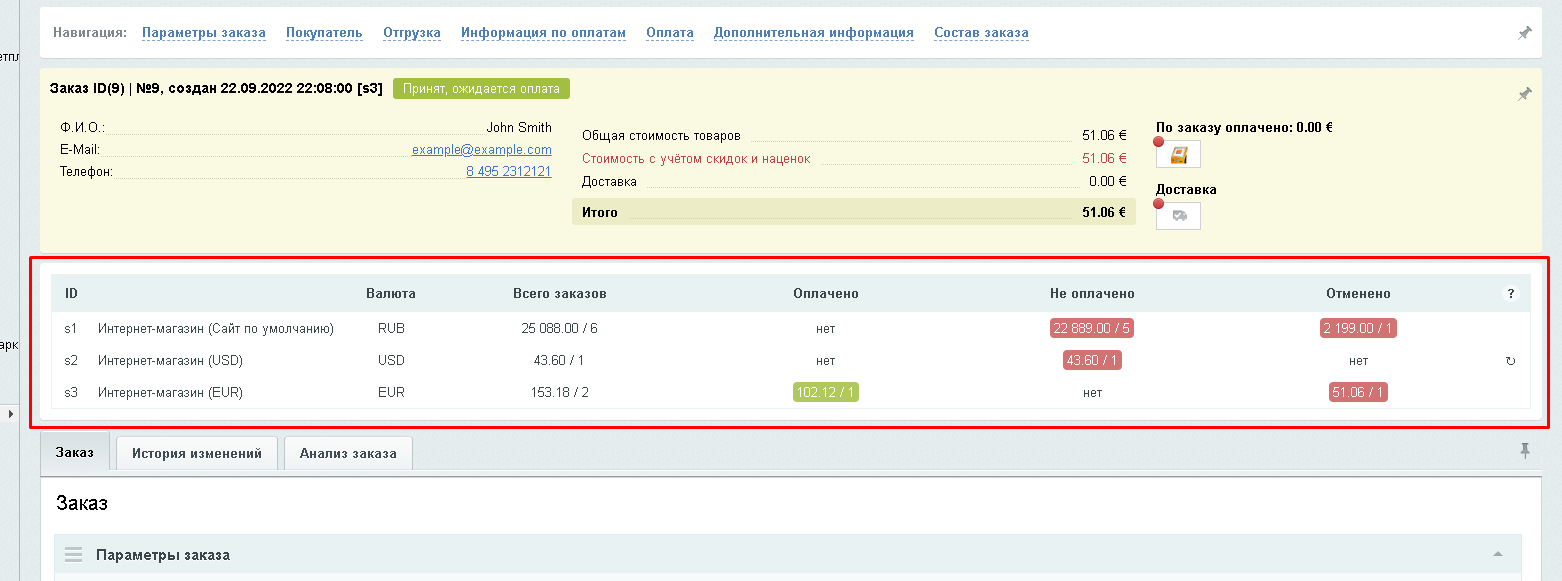Click the drag handle of Параметры заказа section
Screen dimensions: 1562x581
73,555
